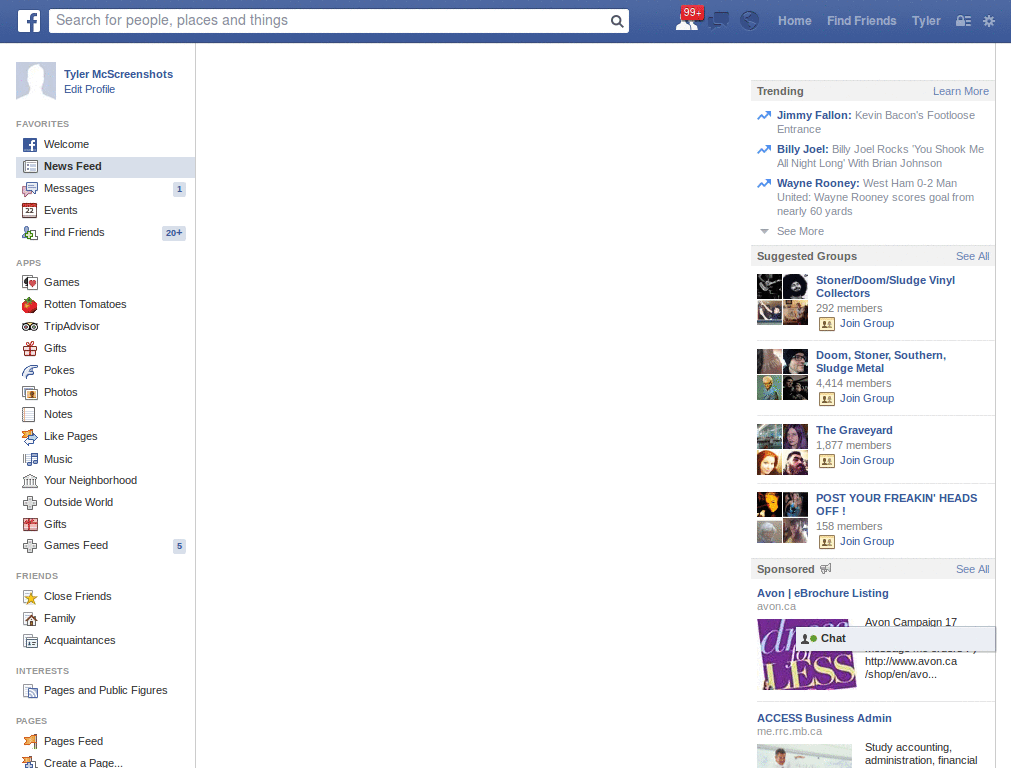Click the Messages sidebar icon
The width and height of the screenshot is (1024, 768).
pos(29,189)
